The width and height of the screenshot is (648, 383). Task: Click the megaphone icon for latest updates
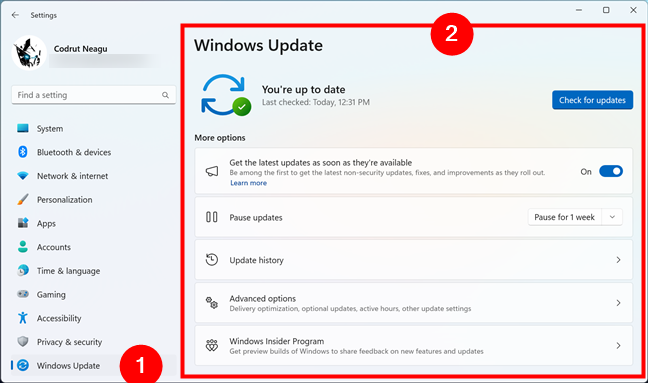tap(212, 171)
